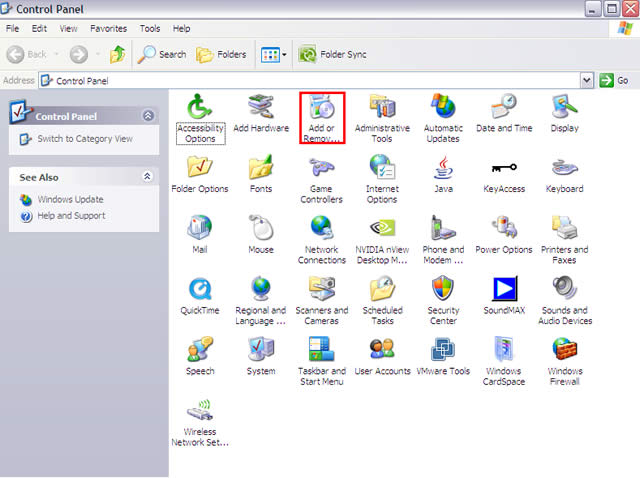Open Forward button history arrow
Screen dimensions: 640x478
point(98,54)
